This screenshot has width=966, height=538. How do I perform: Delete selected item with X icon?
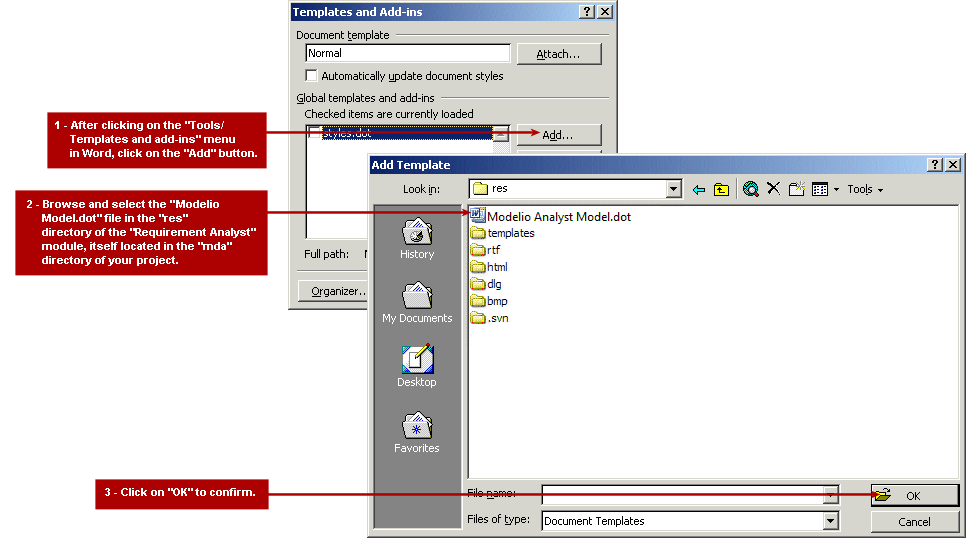click(773, 189)
